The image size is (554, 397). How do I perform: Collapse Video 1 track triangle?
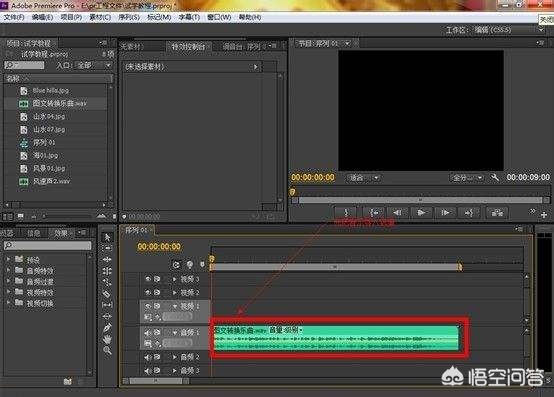175,306
